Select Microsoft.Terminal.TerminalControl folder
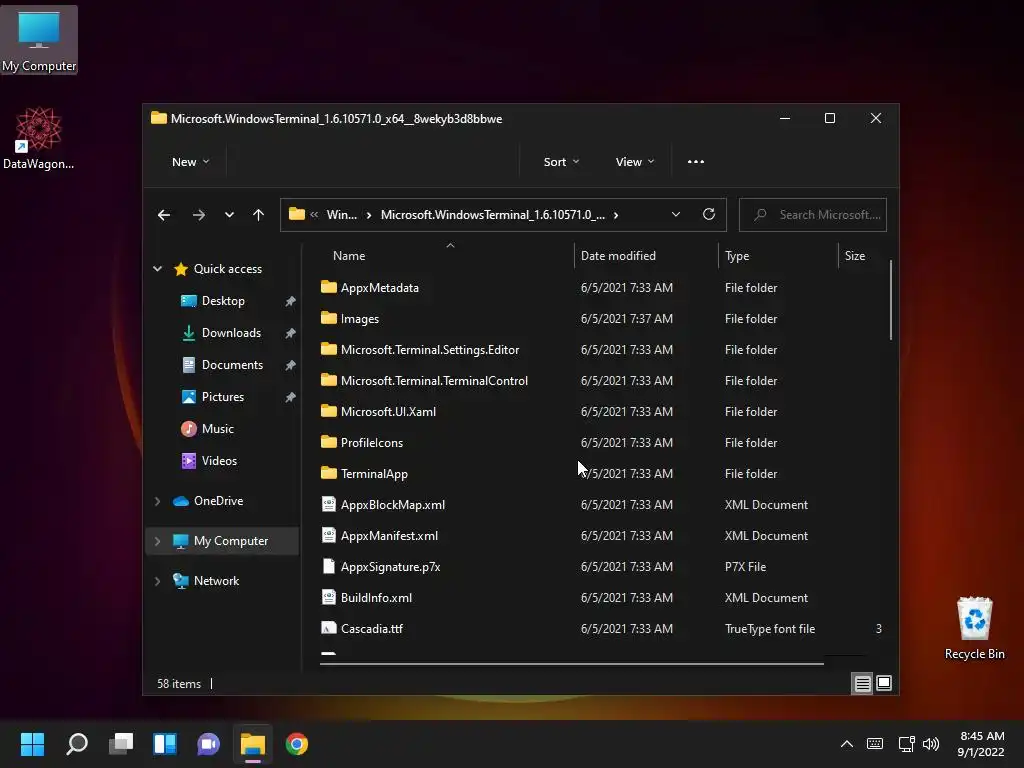 [x=434, y=381]
